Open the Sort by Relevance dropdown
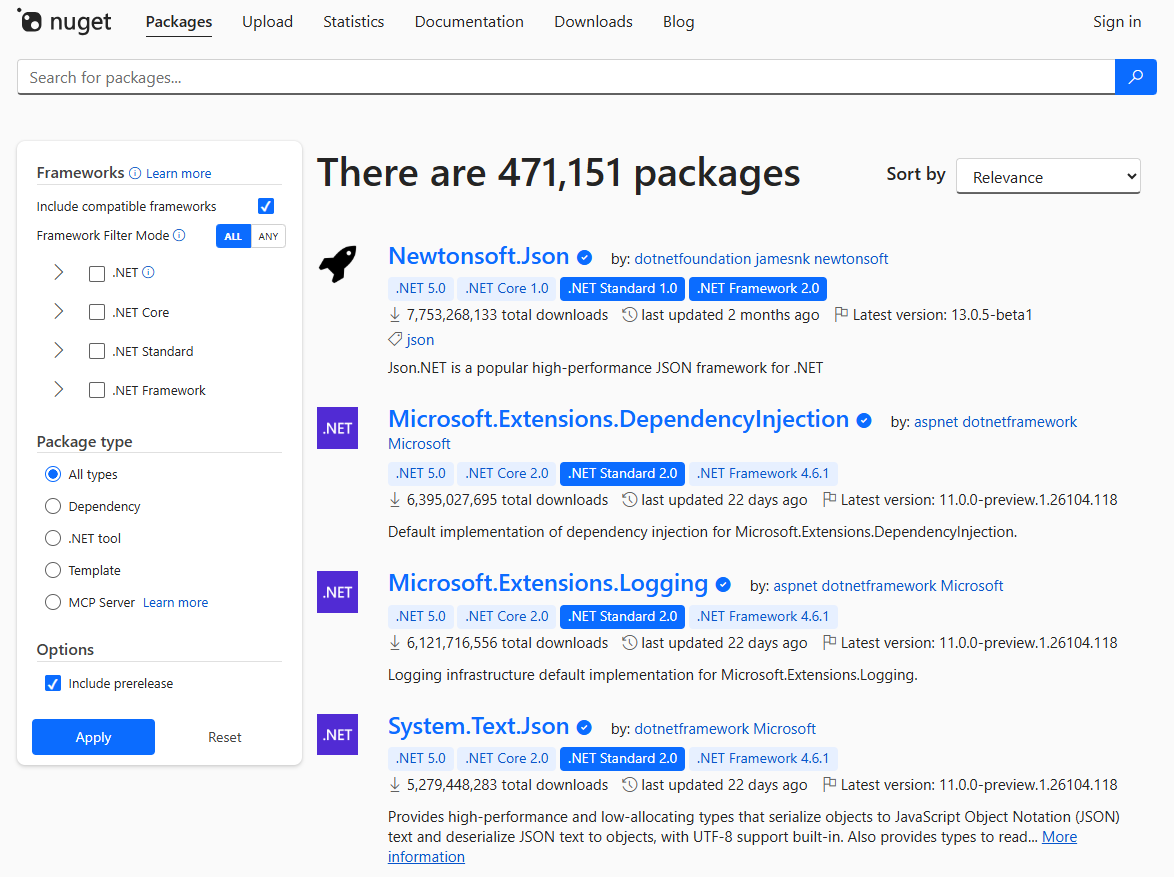 pyautogui.click(x=1048, y=177)
